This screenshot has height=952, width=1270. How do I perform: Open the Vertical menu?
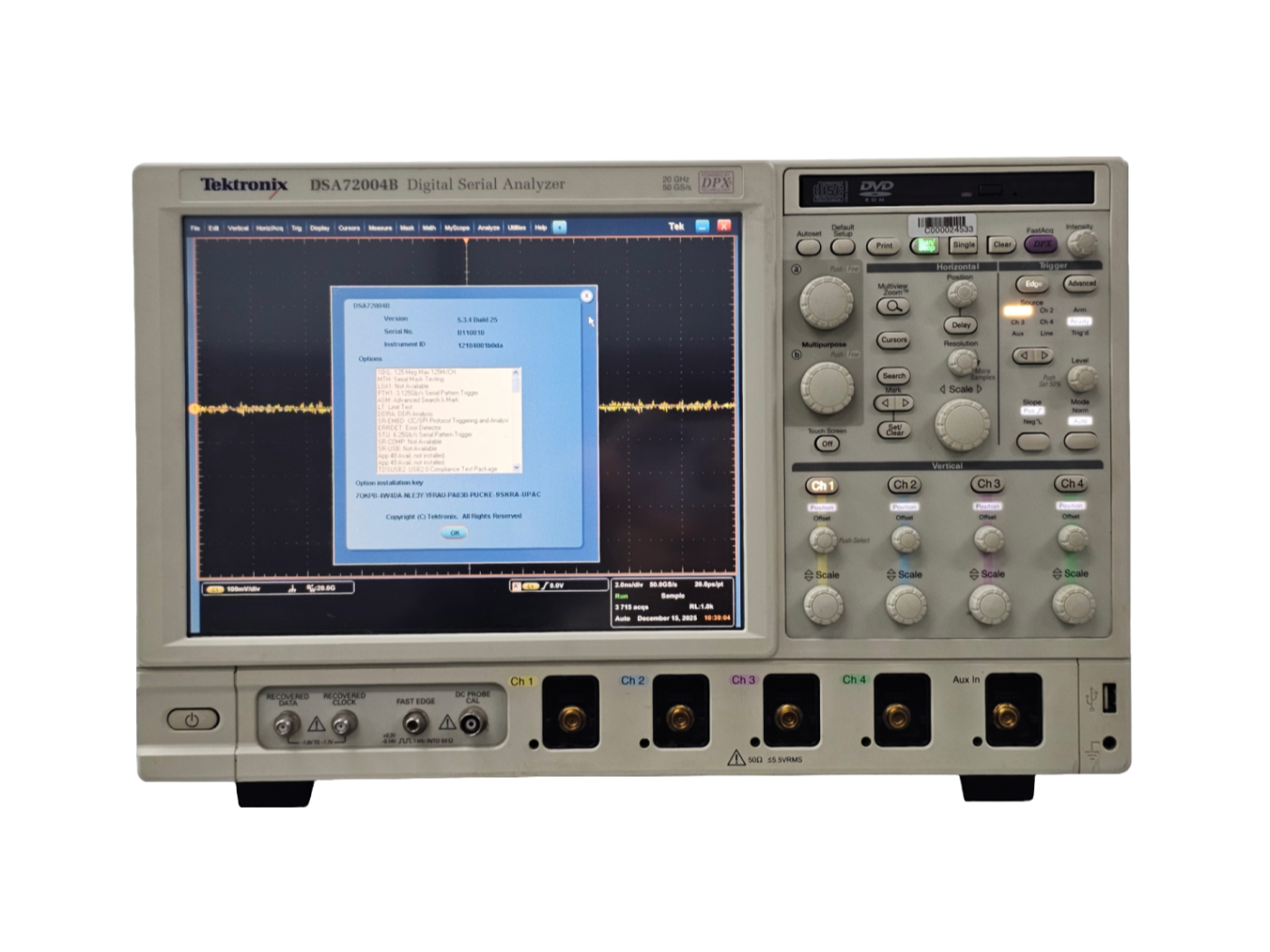[x=238, y=228]
